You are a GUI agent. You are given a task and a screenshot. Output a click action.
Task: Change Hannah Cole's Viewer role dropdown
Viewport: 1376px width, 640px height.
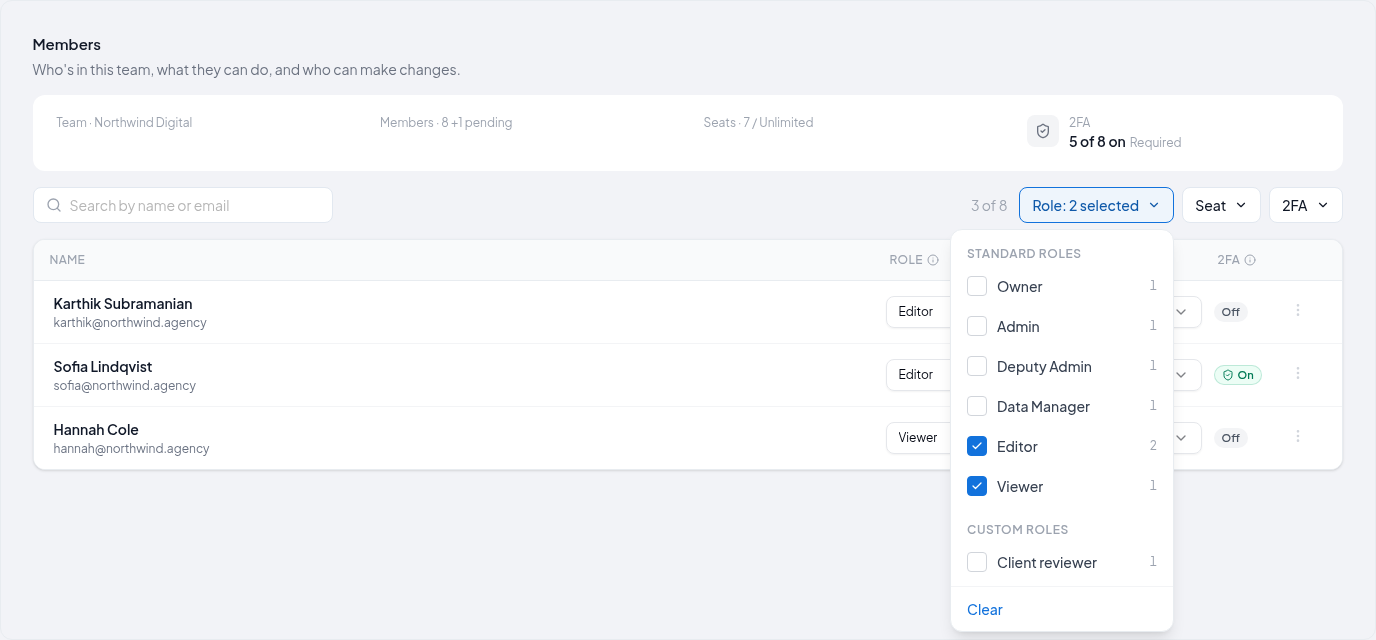click(x=918, y=438)
